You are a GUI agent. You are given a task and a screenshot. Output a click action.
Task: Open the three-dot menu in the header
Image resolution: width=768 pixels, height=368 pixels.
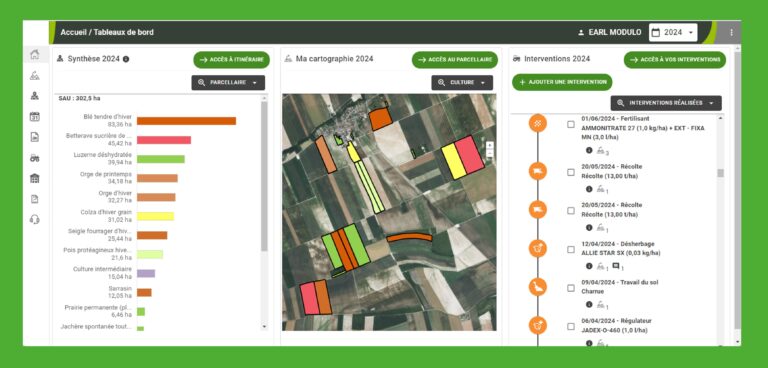click(x=731, y=32)
